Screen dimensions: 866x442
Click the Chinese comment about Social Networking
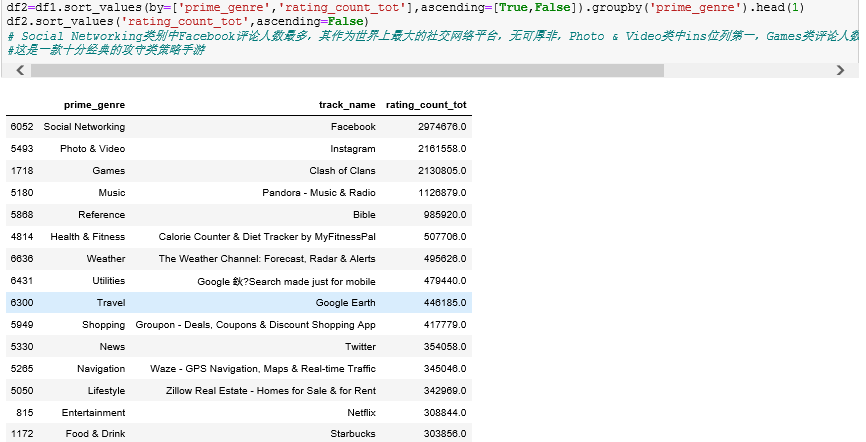pos(432,36)
